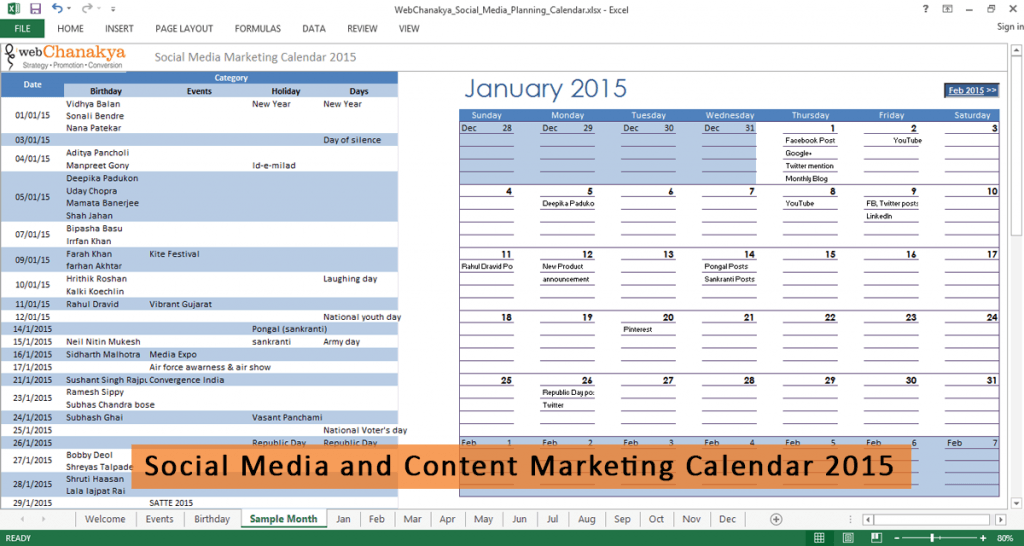This screenshot has width=1024, height=546.
Task: Click the Undo arrow icon
Action: pyautogui.click(x=57, y=8)
